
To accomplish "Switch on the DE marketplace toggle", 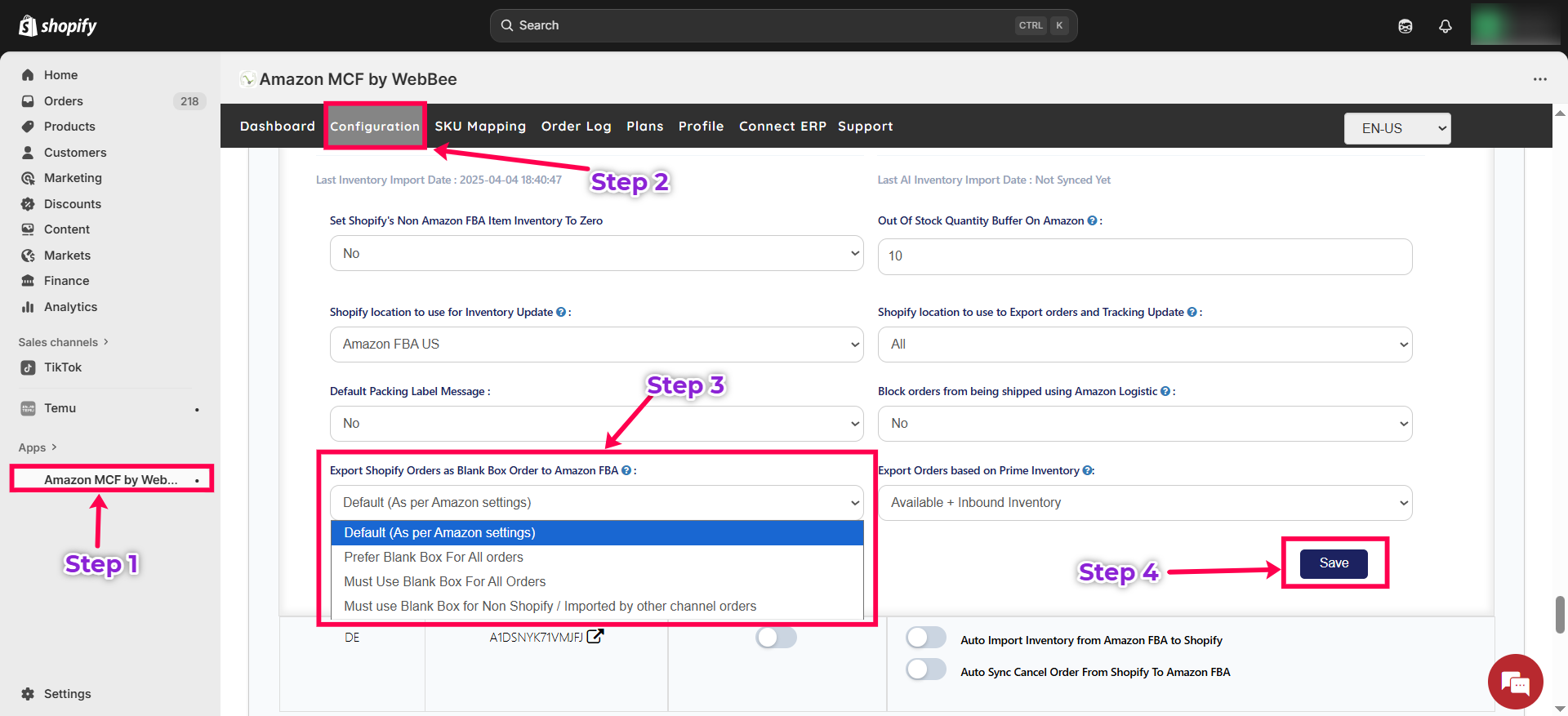I will [776, 638].
